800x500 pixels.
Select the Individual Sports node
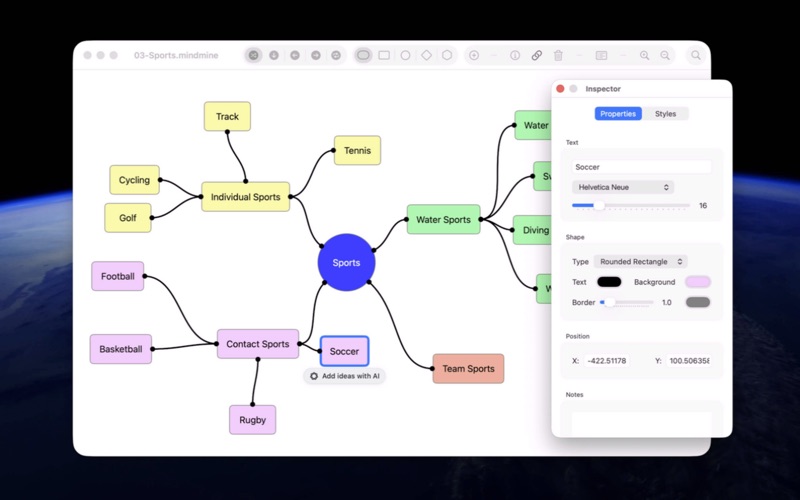tap(245, 197)
